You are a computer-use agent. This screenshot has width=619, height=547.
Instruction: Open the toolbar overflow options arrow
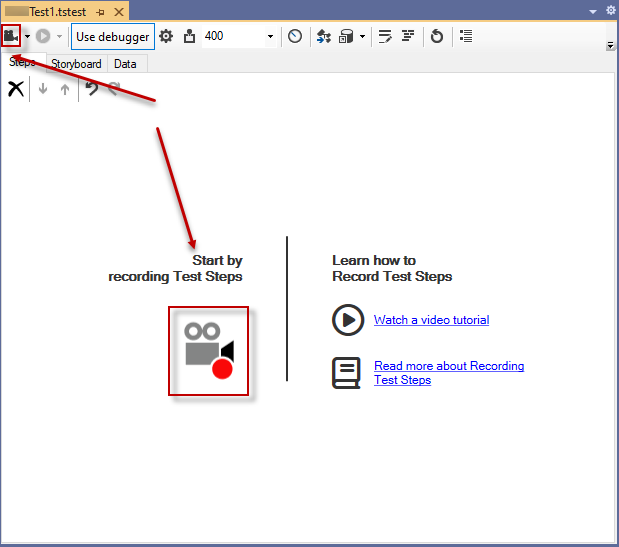(610, 45)
